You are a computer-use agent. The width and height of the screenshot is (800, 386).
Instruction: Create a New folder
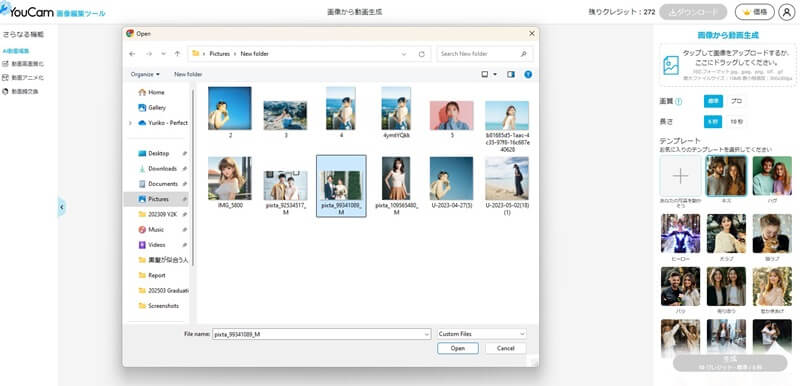[x=188, y=74]
